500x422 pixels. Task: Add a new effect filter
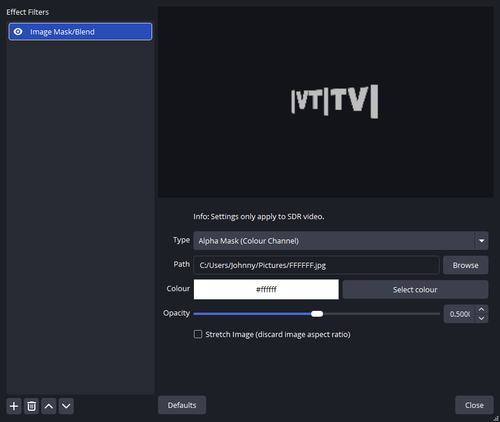(x=14, y=406)
